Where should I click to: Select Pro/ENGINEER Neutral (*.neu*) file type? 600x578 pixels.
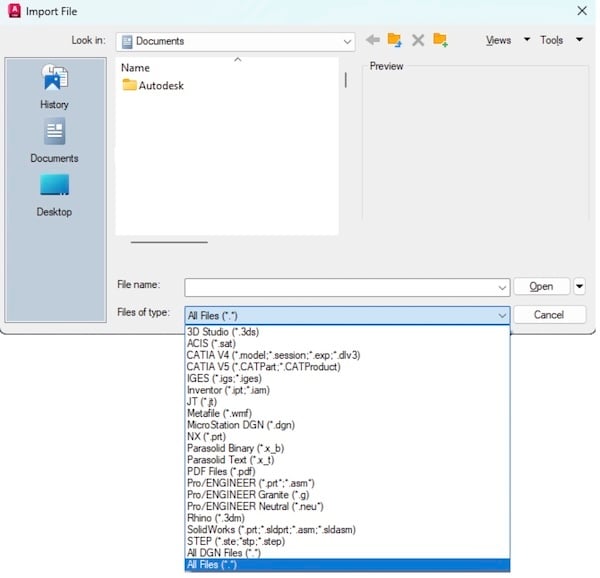[x=347, y=506]
